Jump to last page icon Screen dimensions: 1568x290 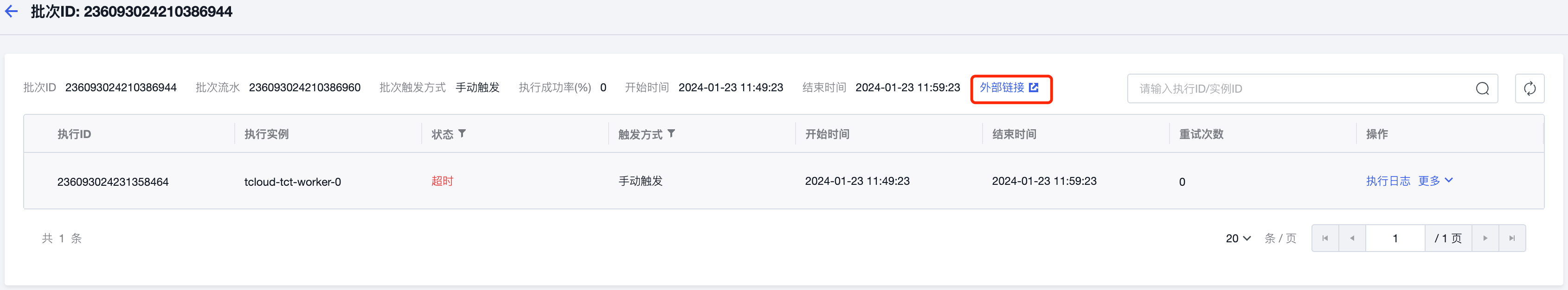pos(1512,238)
